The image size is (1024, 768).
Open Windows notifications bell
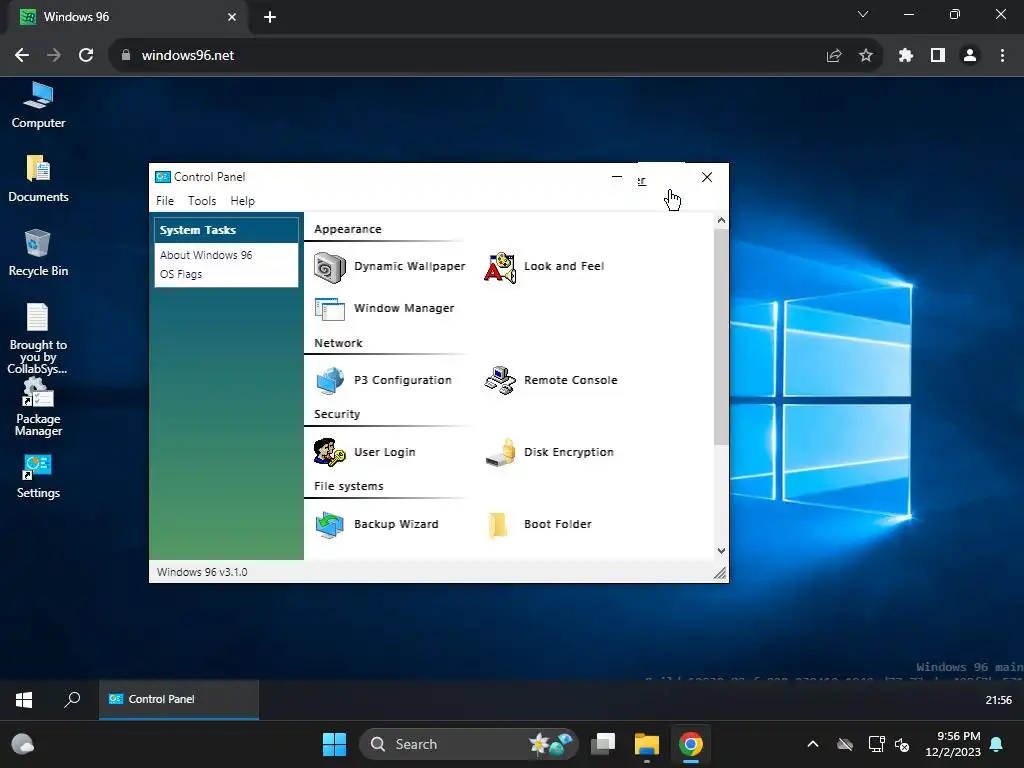997,744
